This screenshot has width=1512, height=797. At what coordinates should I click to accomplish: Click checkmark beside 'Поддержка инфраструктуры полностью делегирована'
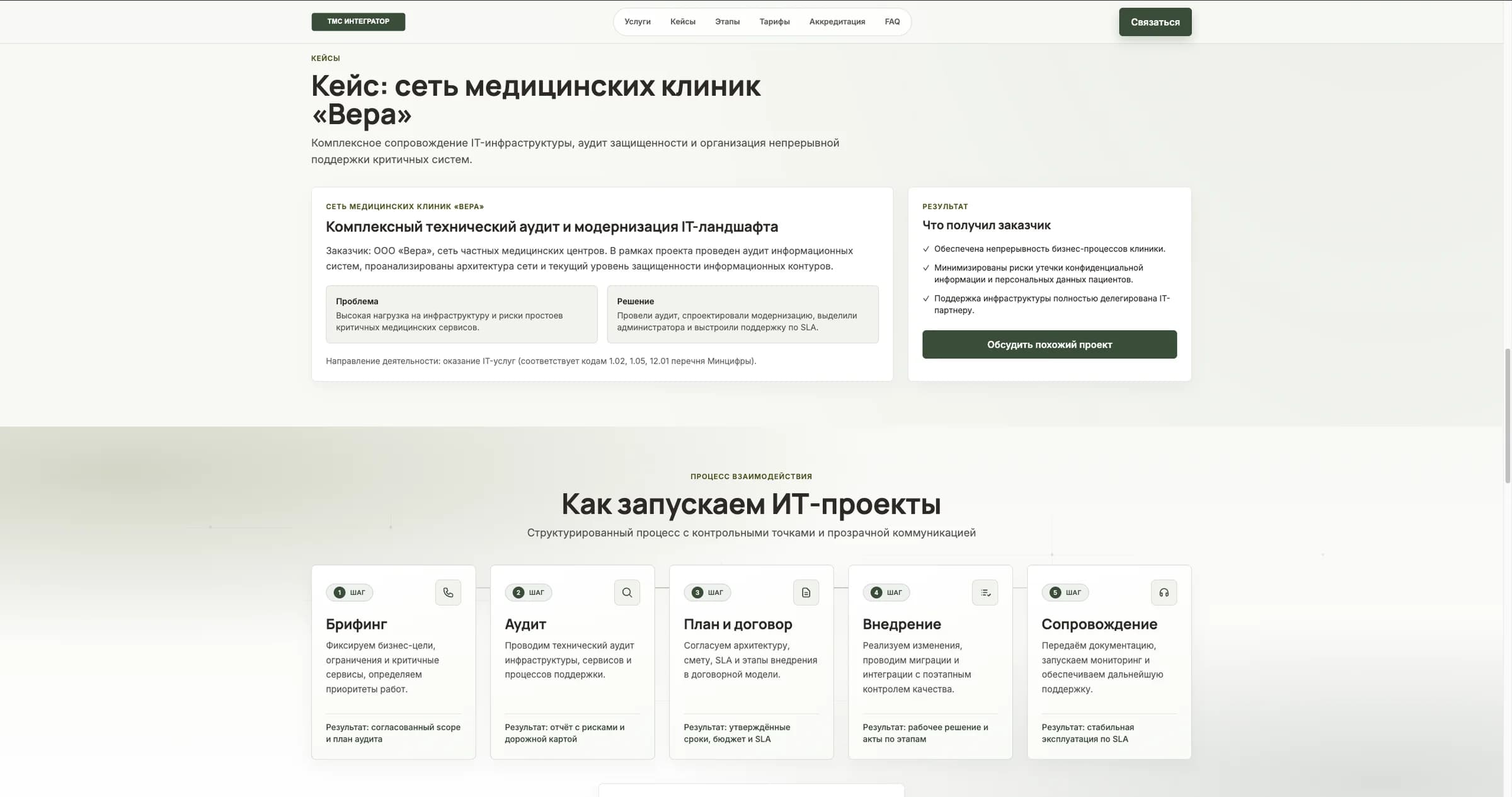pos(926,299)
